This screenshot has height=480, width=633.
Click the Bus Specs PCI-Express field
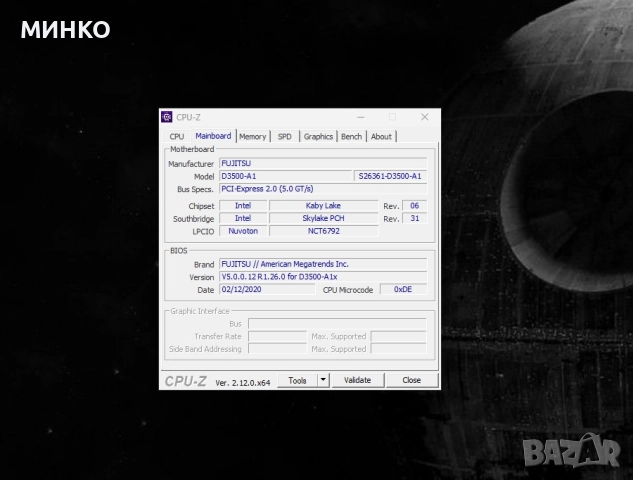[322, 189]
